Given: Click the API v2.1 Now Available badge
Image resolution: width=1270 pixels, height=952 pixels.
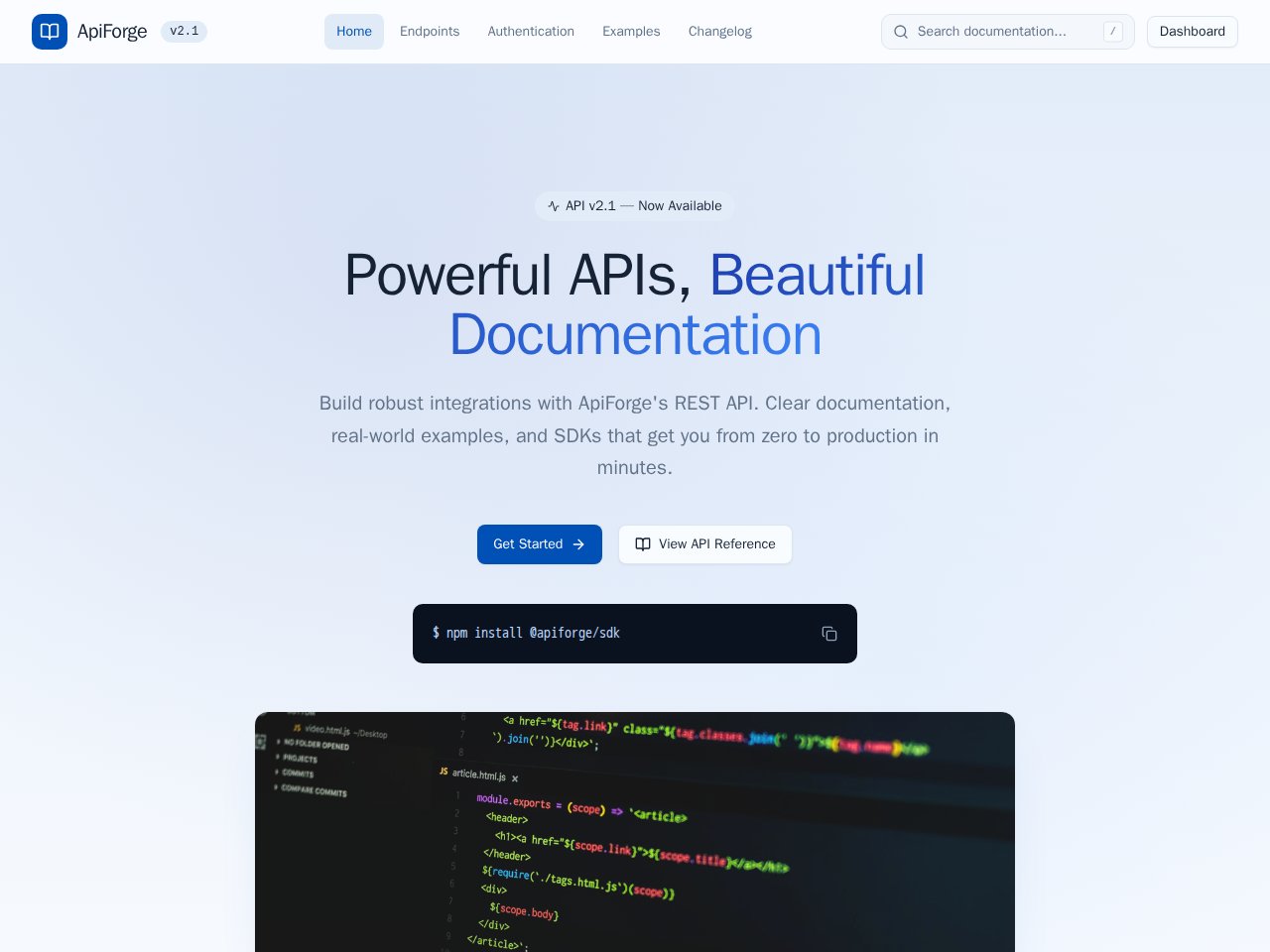Looking at the screenshot, I should (635, 206).
